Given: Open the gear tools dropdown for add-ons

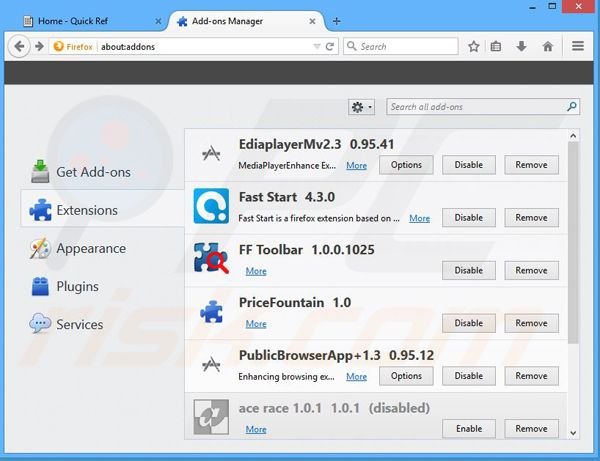Looking at the screenshot, I should pyautogui.click(x=361, y=107).
